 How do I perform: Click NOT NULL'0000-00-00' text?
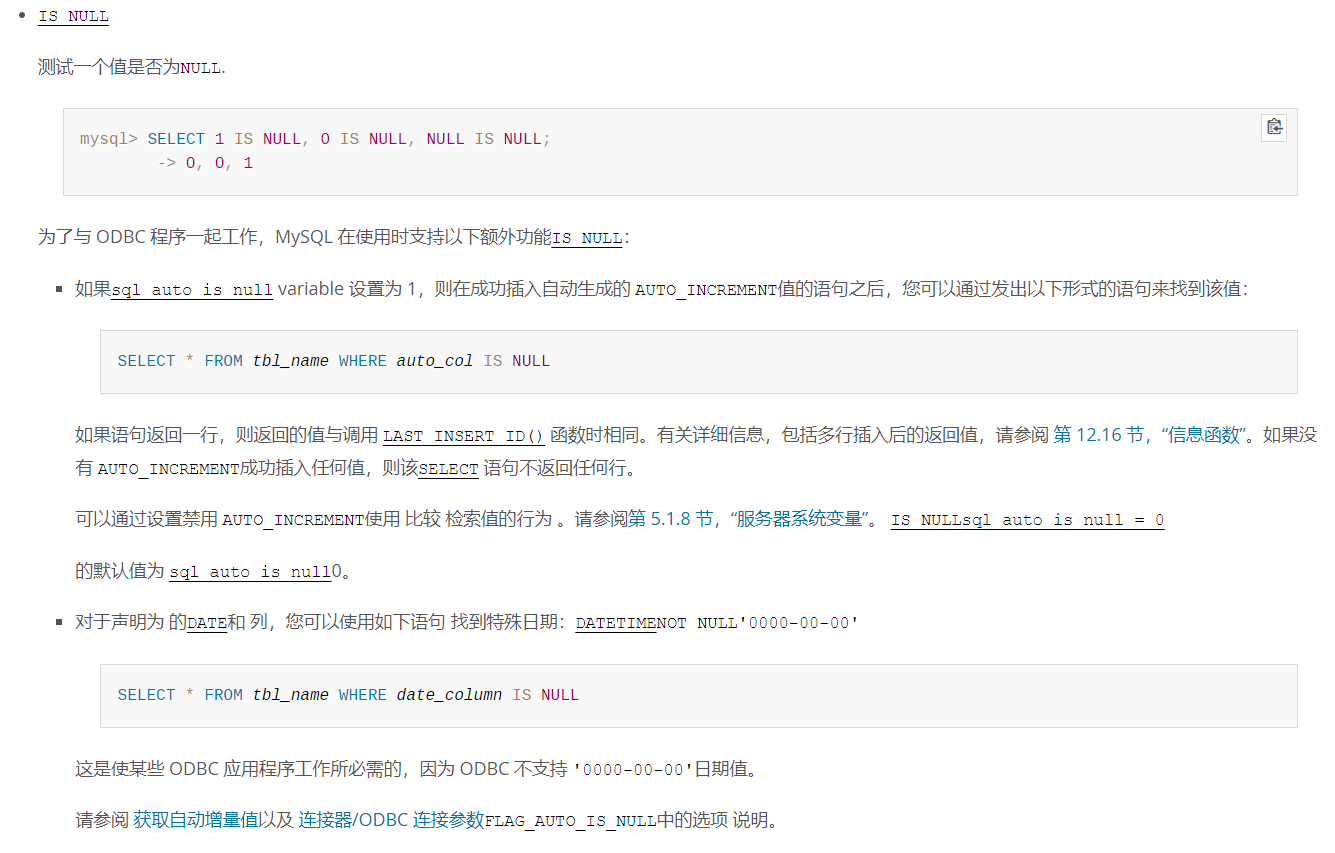[x=758, y=623]
